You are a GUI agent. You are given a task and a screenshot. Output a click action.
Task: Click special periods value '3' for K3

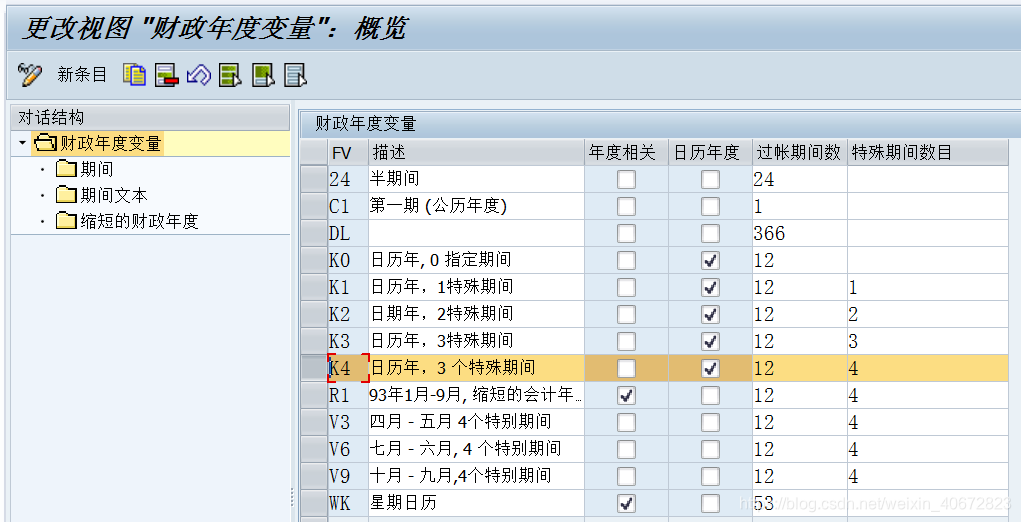pyautogui.click(x=927, y=341)
